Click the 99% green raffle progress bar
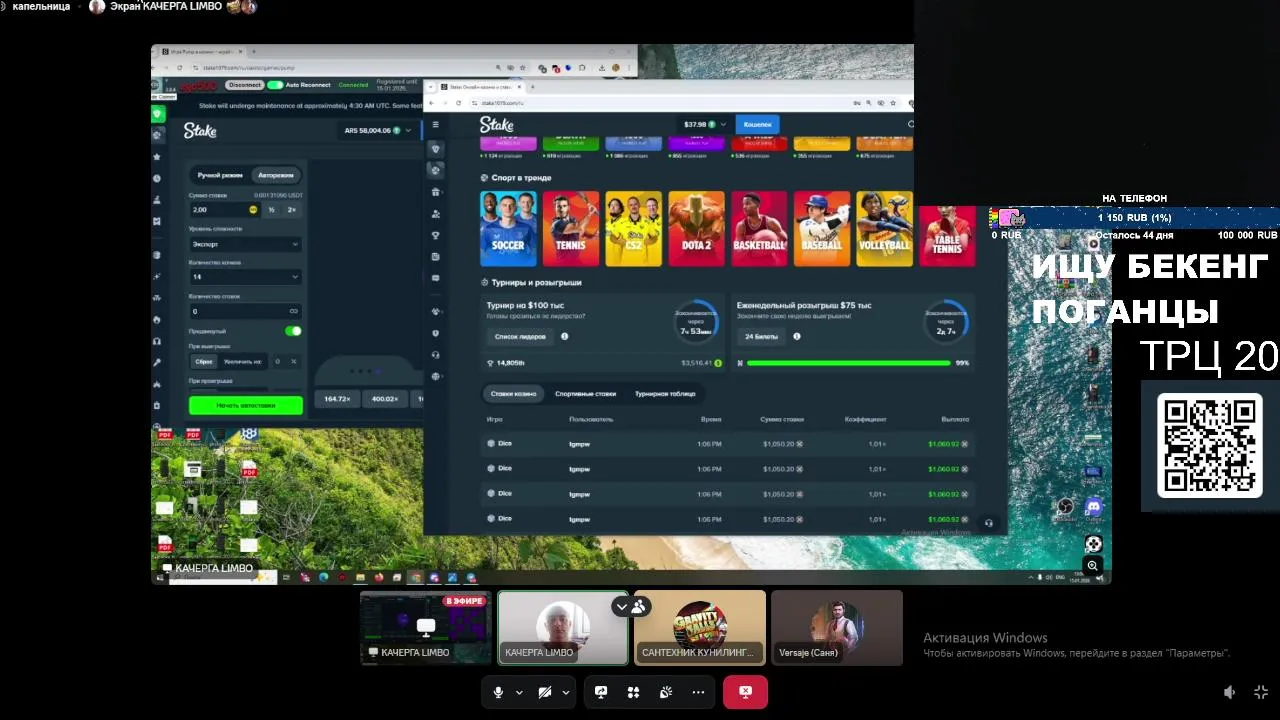Screen dimensions: 1280x720 (x=849, y=363)
